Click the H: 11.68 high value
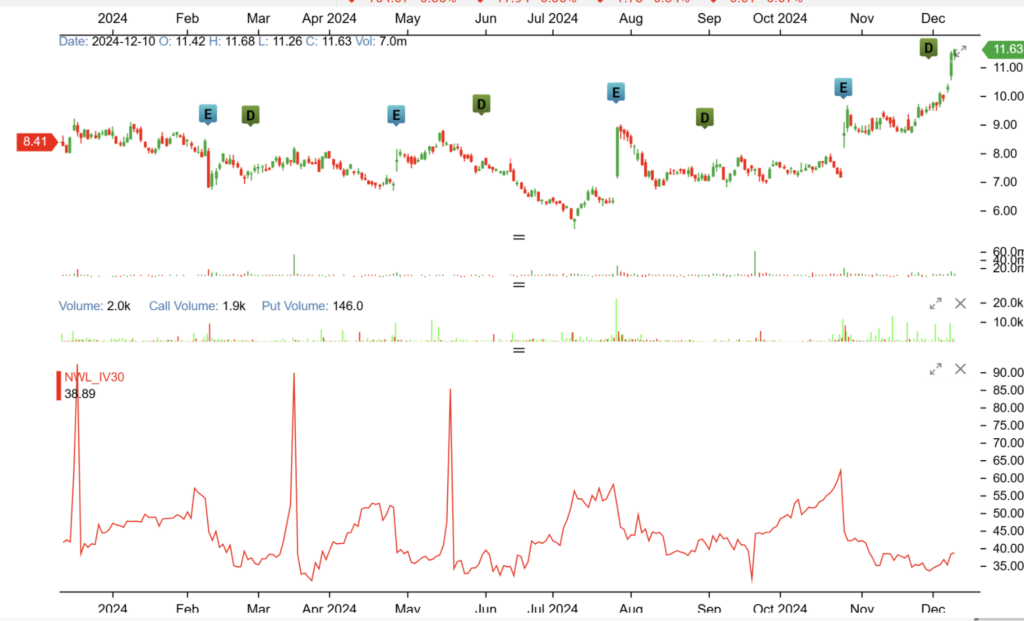Screen dimensions: 1024x621 coord(232,42)
